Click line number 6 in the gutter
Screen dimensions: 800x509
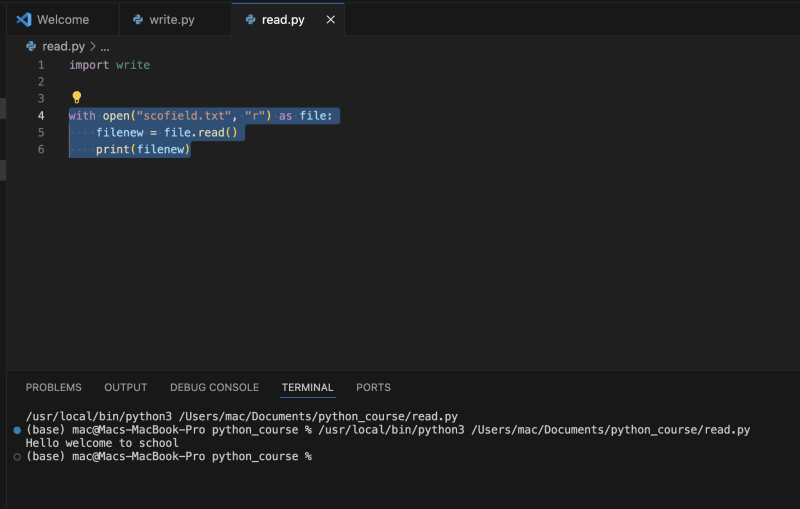(x=41, y=149)
